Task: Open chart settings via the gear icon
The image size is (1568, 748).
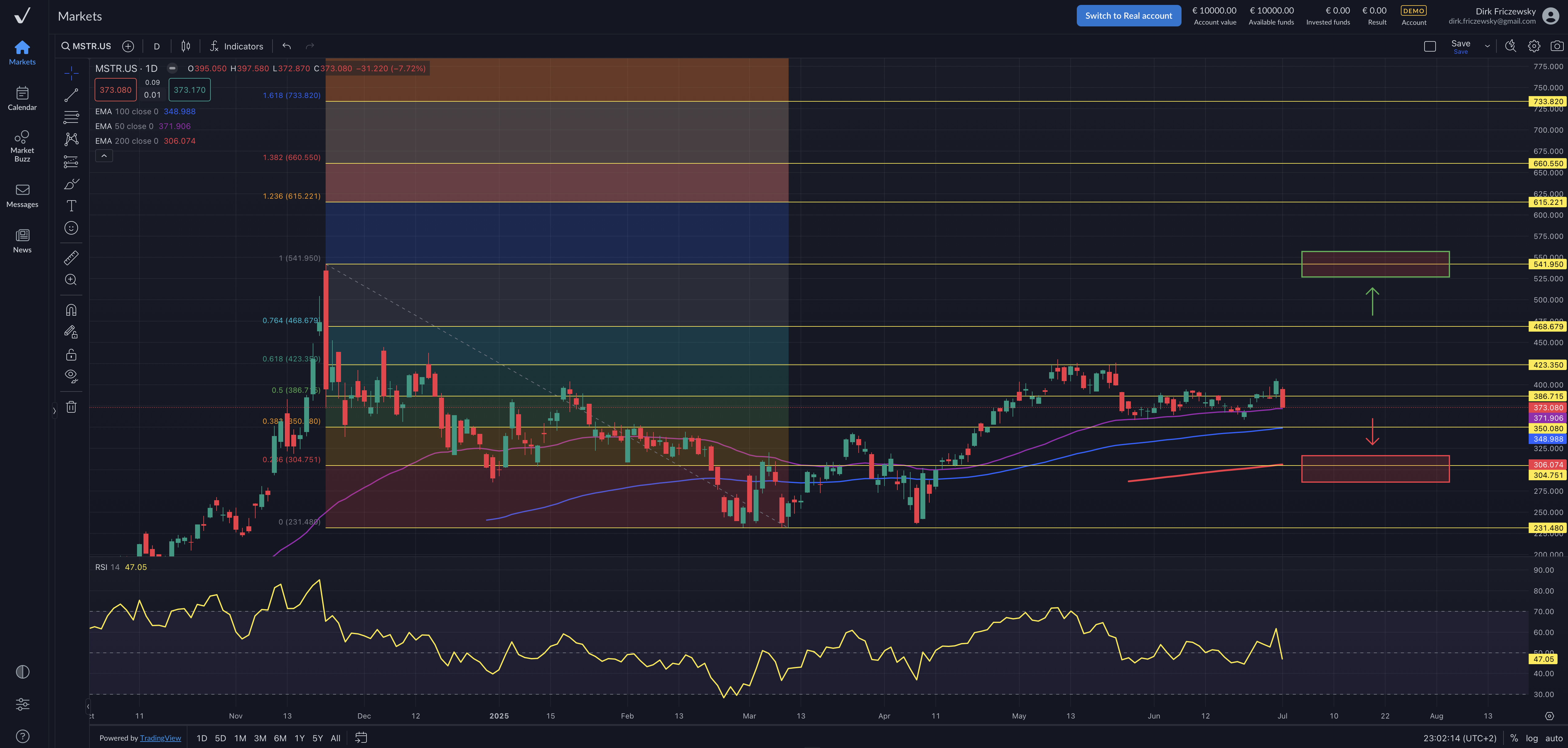Action: click(x=1534, y=46)
